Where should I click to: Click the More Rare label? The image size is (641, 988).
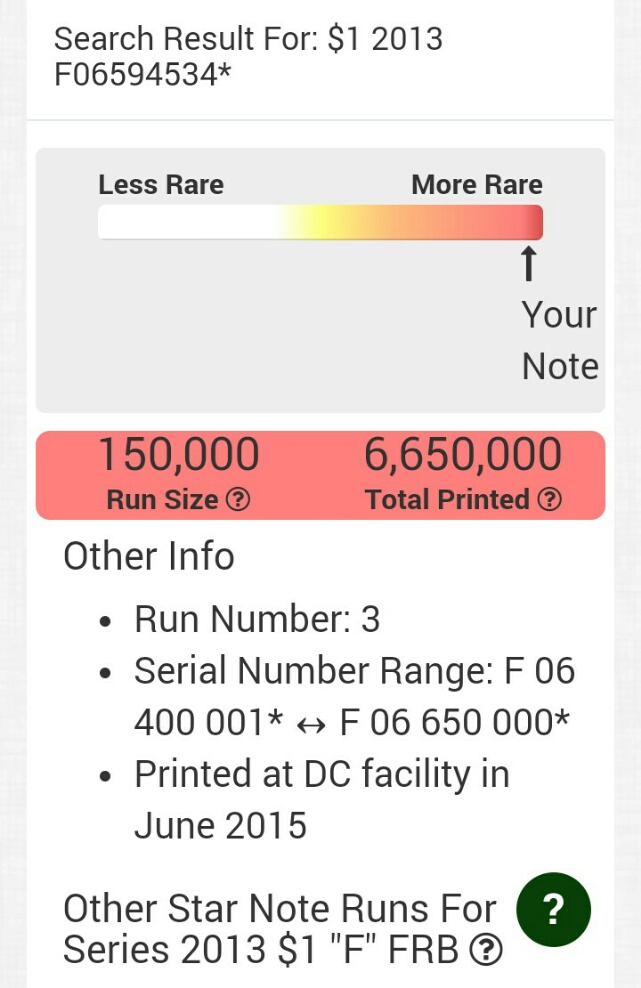(x=477, y=185)
